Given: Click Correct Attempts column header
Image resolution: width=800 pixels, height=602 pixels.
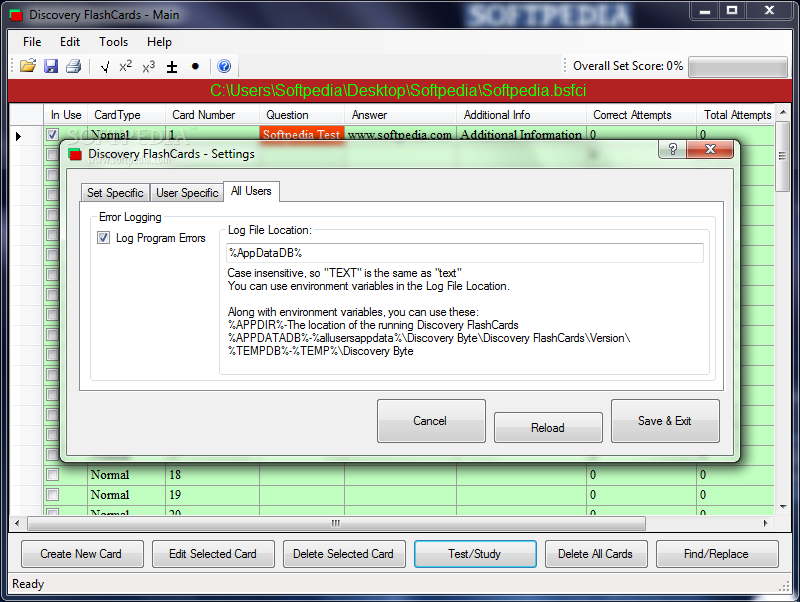Looking at the screenshot, I should coord(641,115).
